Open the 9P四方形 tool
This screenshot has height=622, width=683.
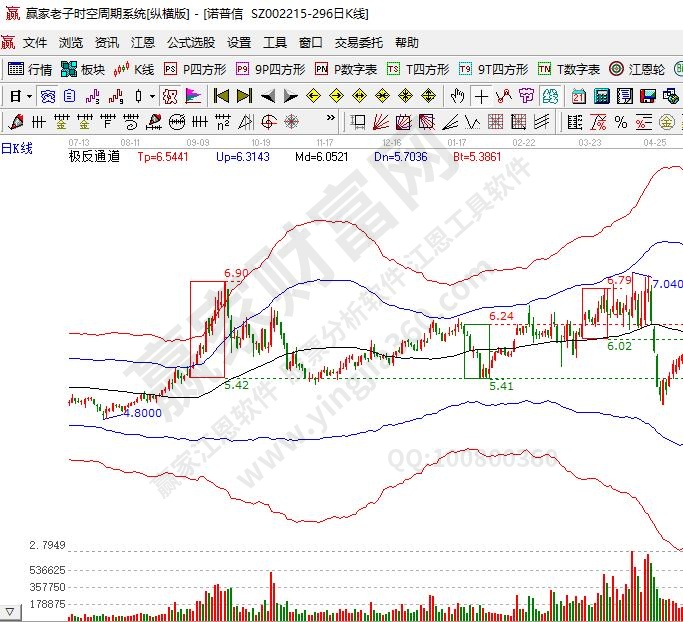[x=270, y=70]
